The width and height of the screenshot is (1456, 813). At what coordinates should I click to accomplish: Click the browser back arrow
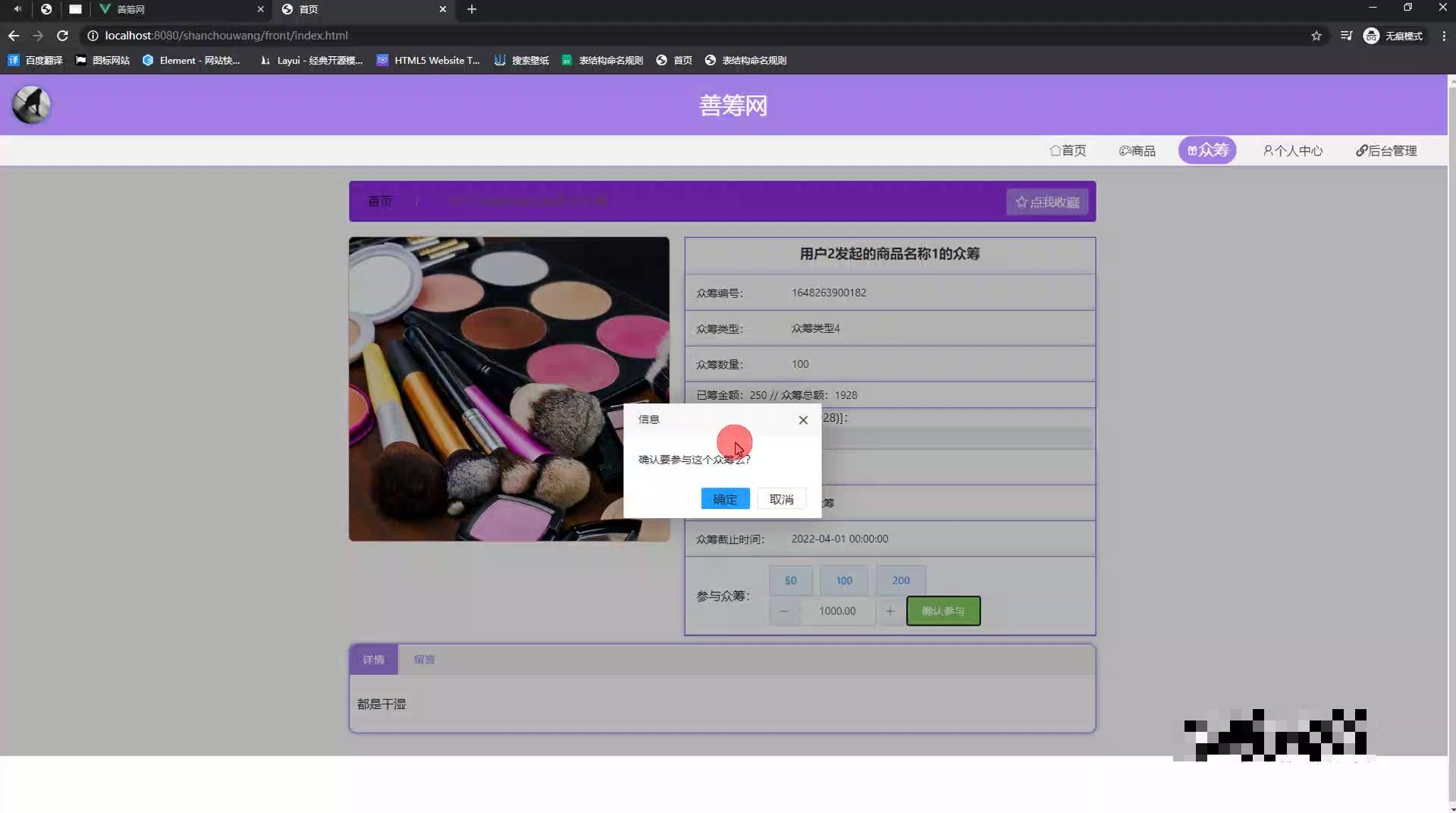(13, 36)
